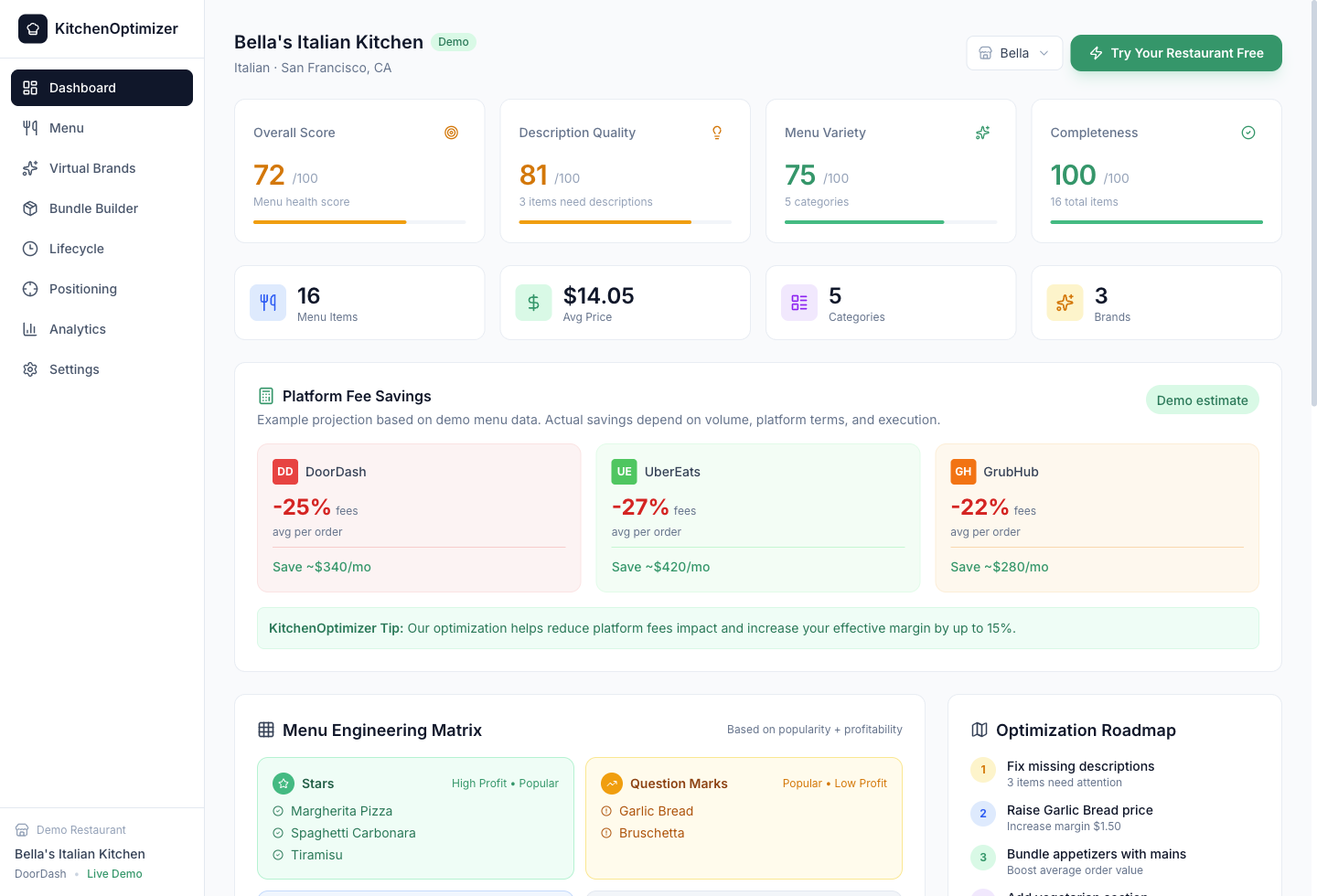Click the target icon in Overall Score card
Viewport: 1317px width, 896px height.
point(451,133)
